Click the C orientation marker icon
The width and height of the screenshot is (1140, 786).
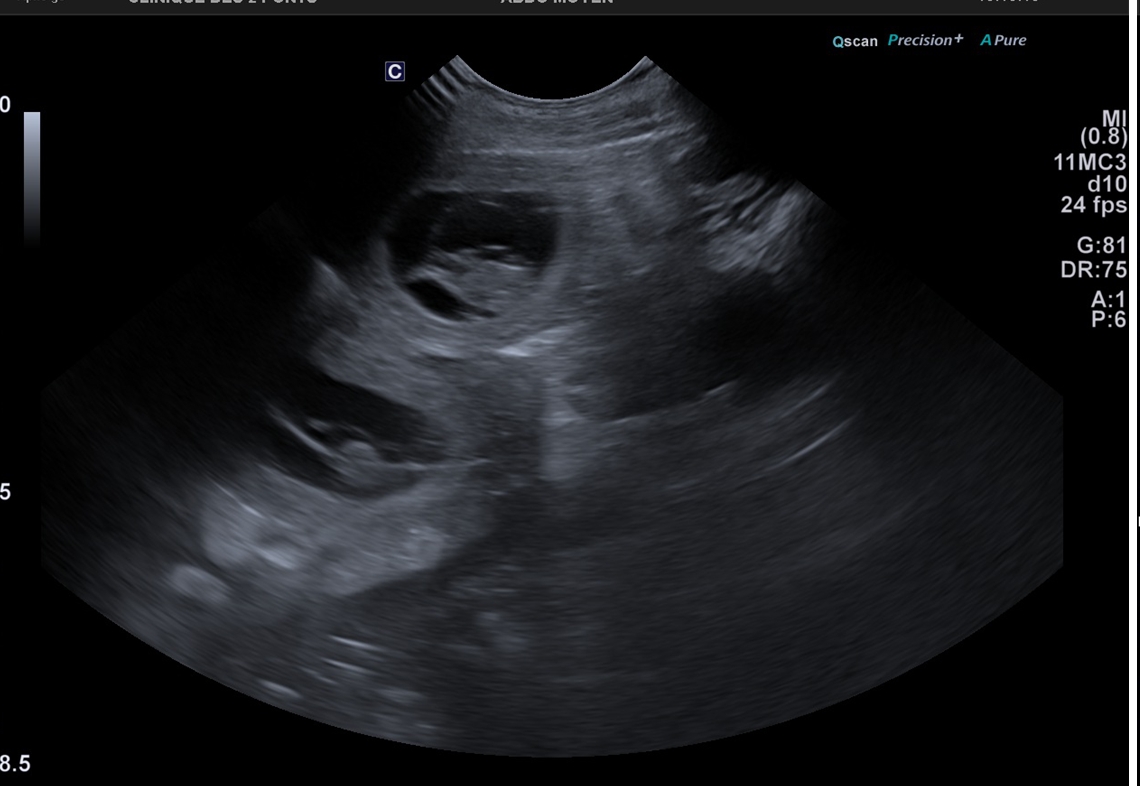[395, 71]
